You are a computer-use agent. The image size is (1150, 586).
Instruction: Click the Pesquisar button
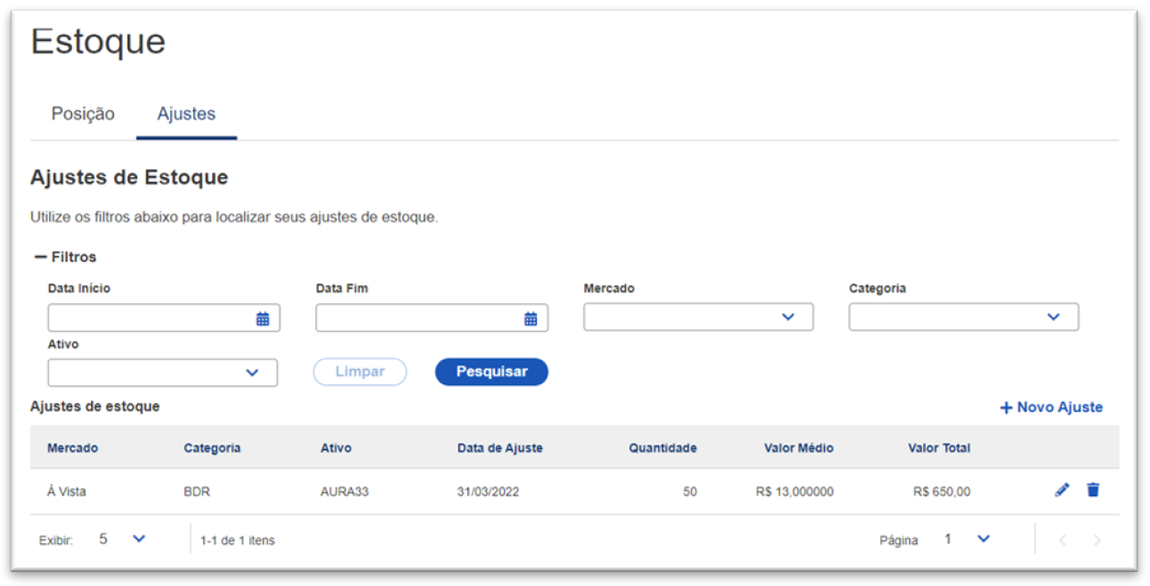point(490,371)
